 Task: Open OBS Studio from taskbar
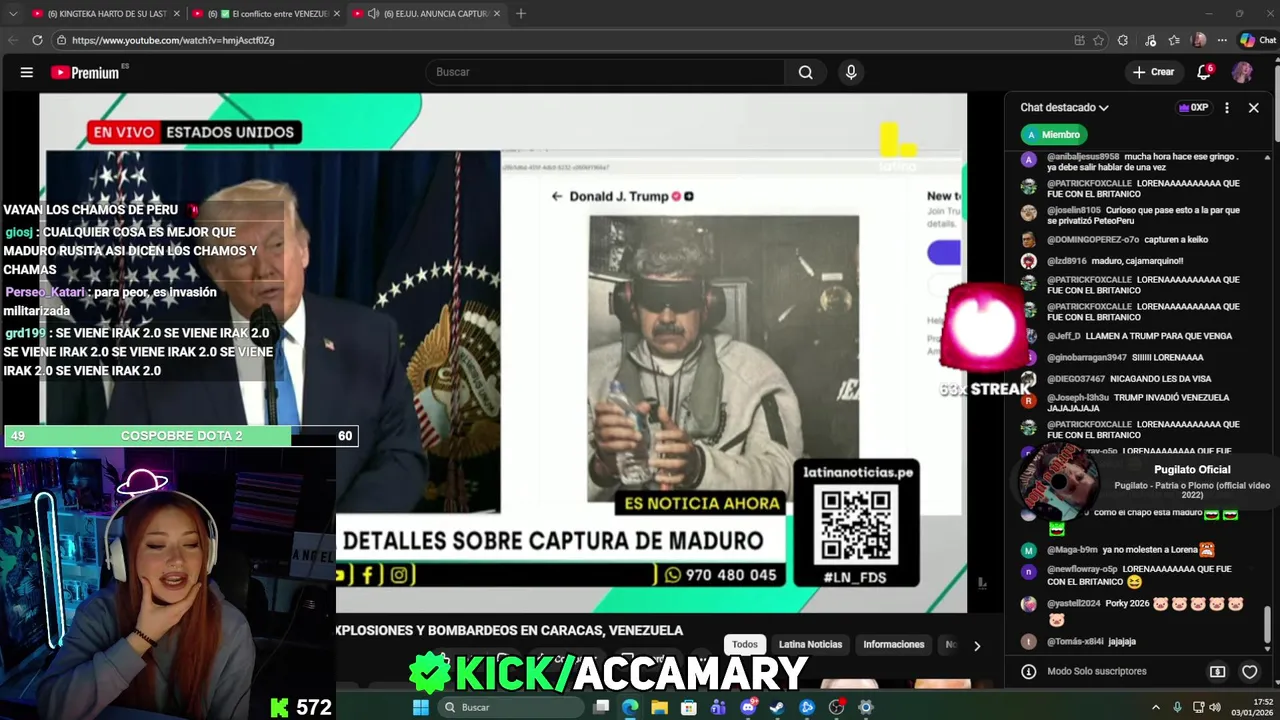(836, 707)
